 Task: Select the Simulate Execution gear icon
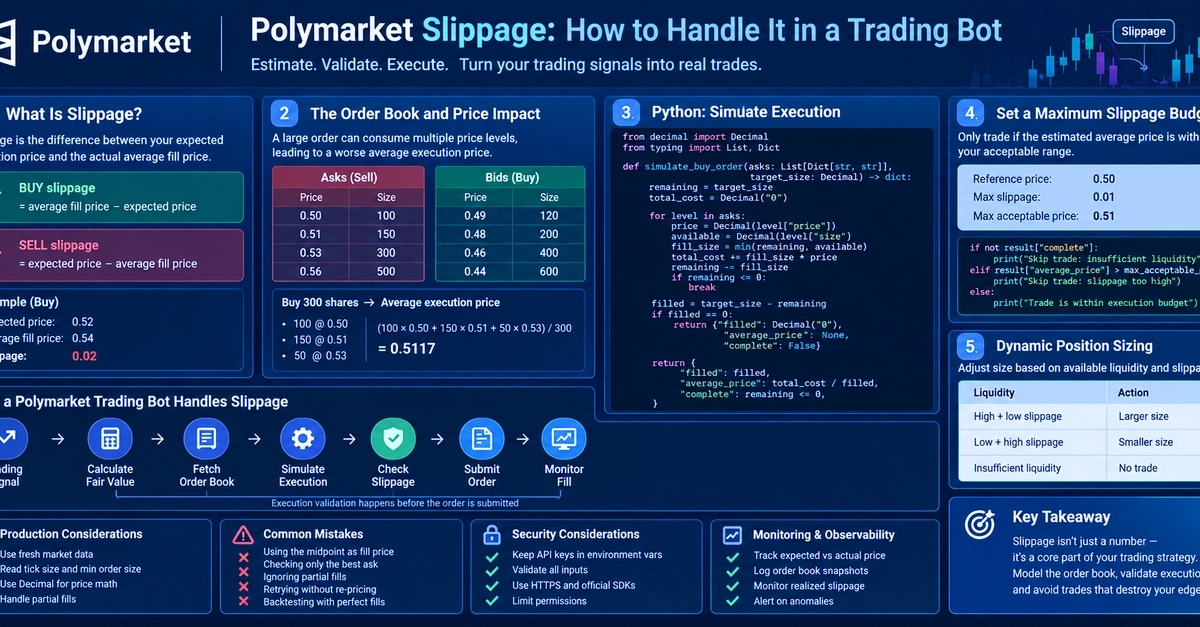pos(302,439)
